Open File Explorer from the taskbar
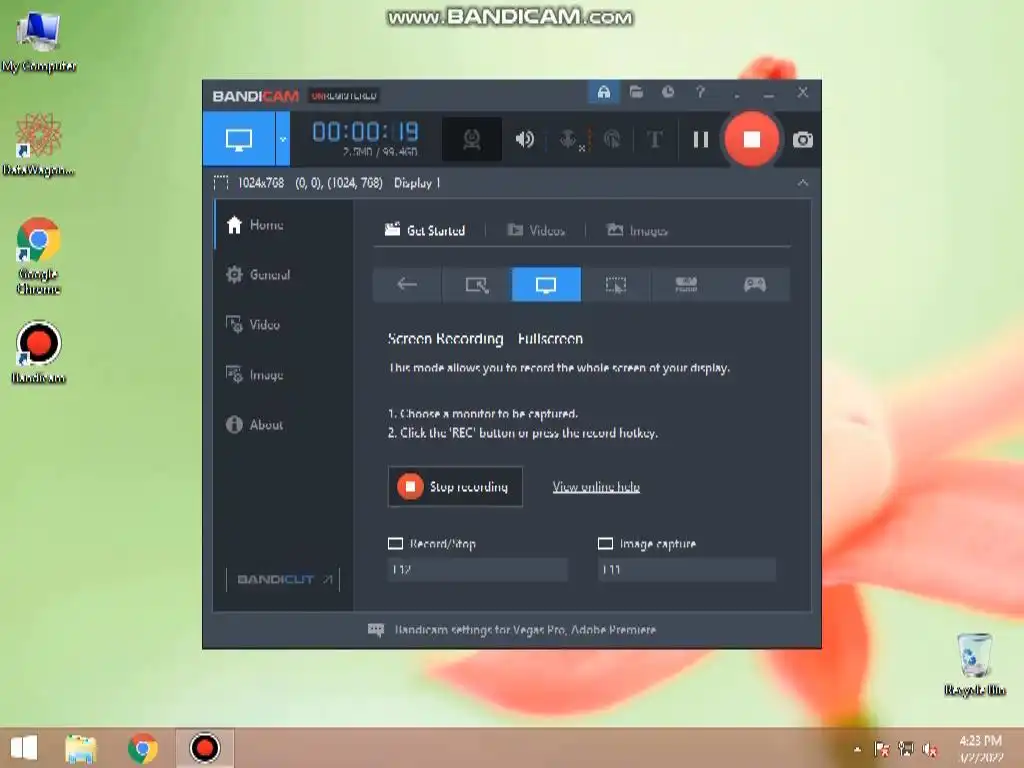 click(81, 748)
